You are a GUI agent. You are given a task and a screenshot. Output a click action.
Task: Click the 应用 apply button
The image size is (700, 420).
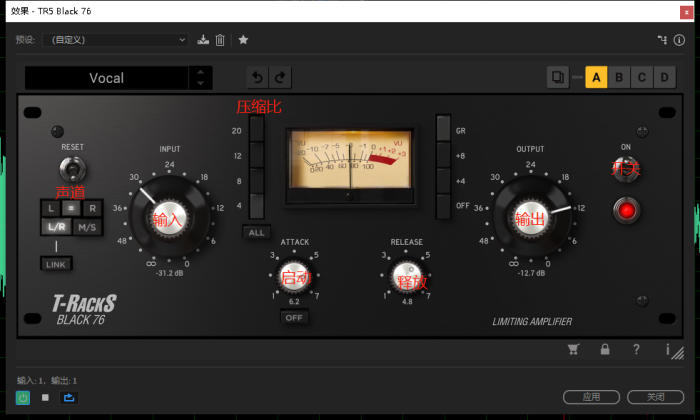593,397
